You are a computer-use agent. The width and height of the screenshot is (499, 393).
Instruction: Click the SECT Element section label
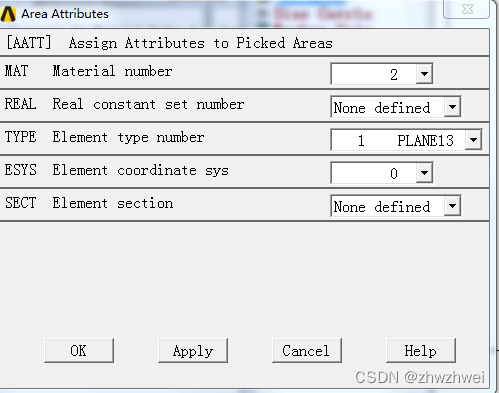point(89,203)
